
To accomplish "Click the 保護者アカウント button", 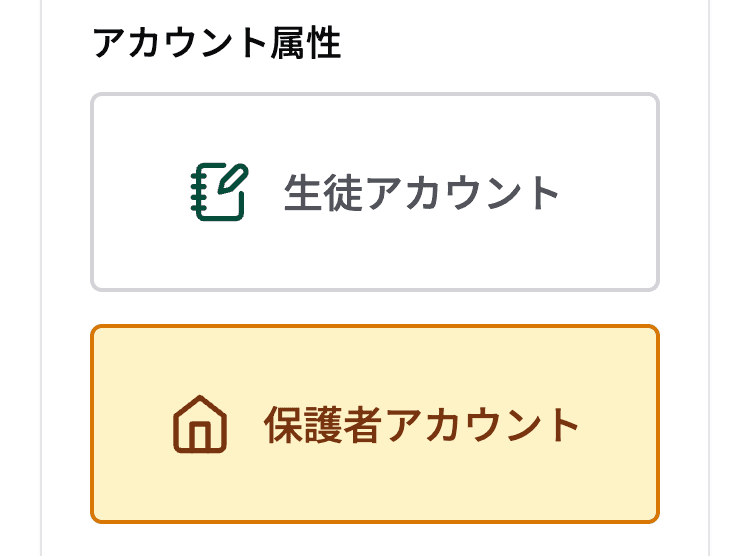I will [x=375, y=424].
